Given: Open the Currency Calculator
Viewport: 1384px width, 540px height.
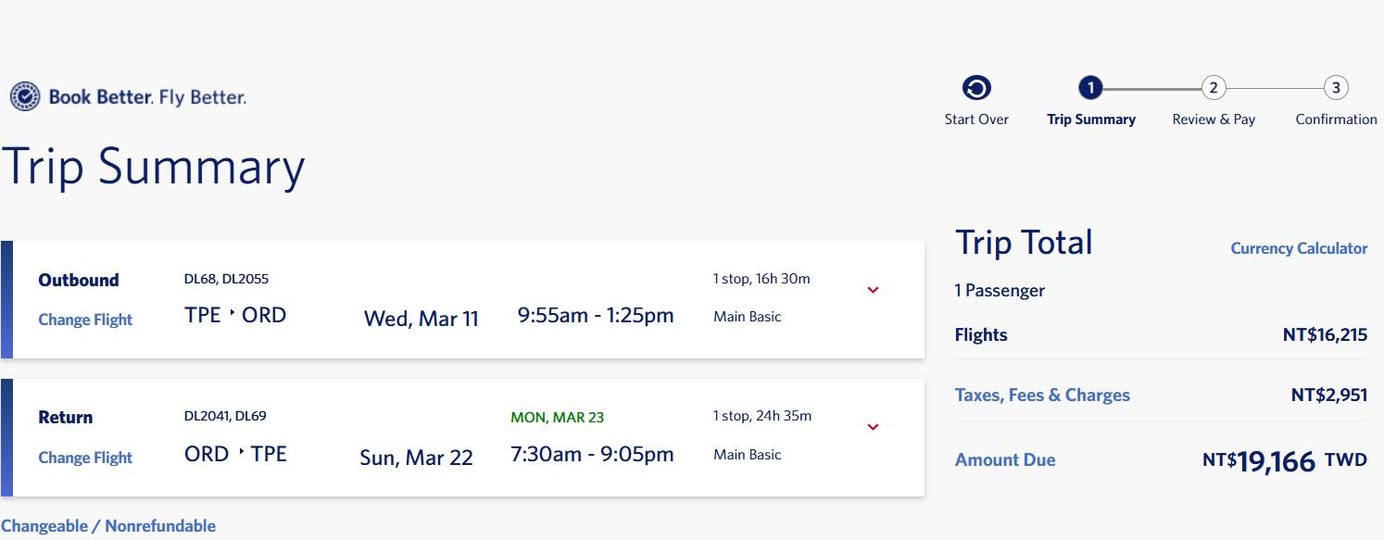Looking at the screenshot, I should pos(1298,249).
